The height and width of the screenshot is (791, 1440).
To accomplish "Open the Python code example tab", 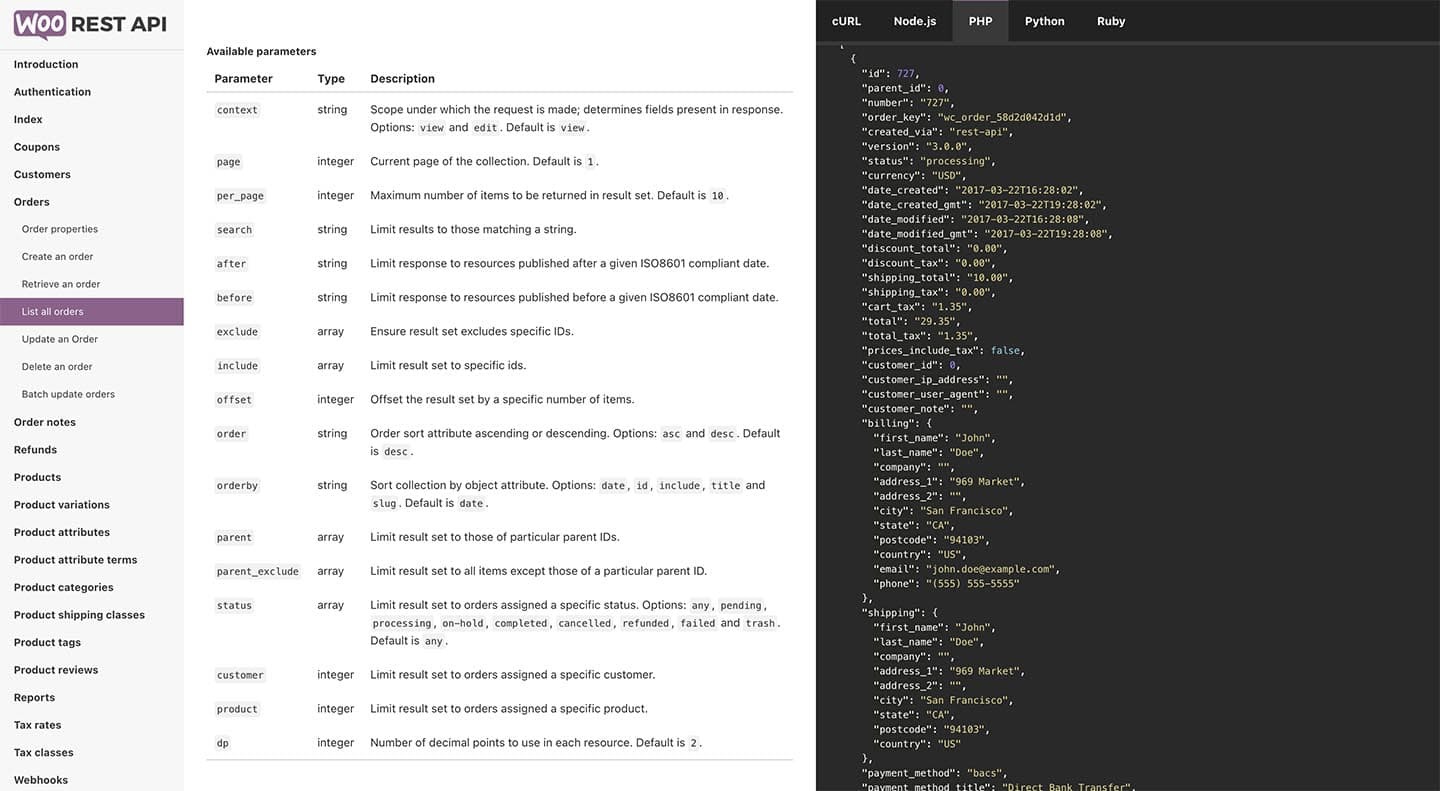I will [1044, 21].
